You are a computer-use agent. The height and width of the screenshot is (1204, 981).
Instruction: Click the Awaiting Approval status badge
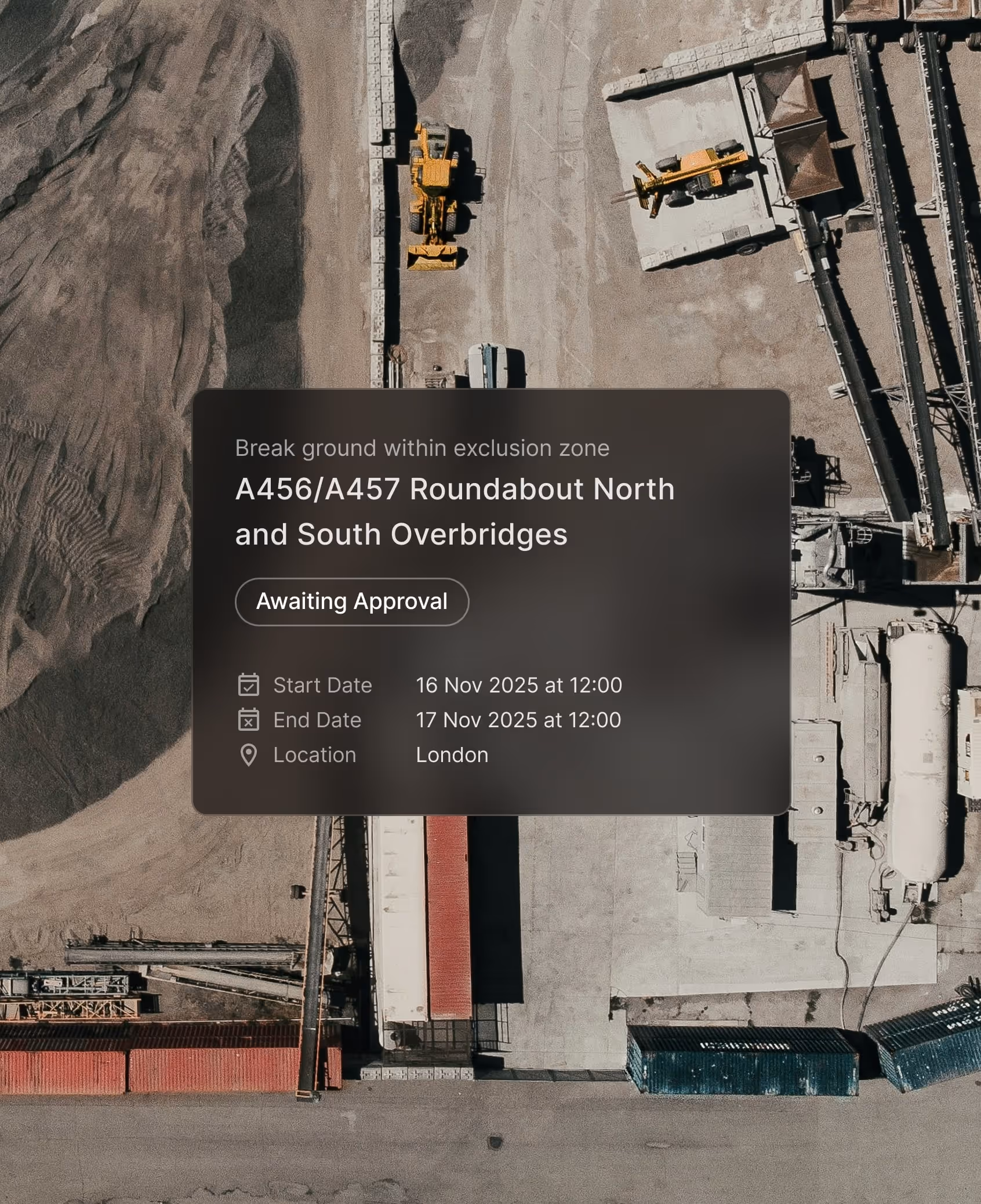coord(352,601)
